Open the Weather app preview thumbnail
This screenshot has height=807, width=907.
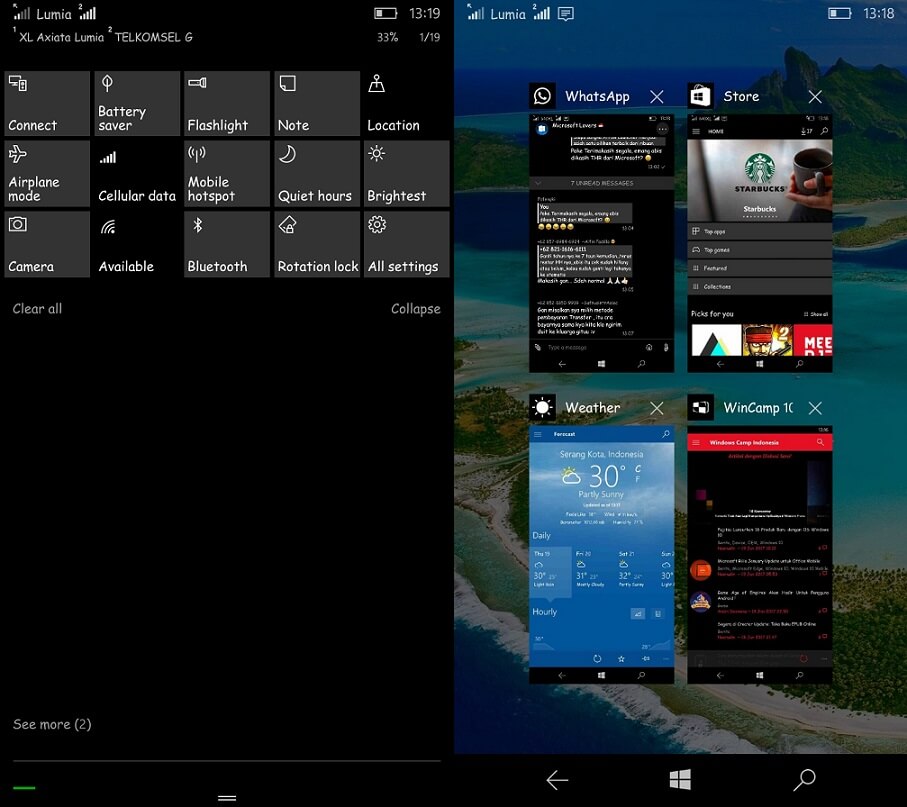point(602,555)
